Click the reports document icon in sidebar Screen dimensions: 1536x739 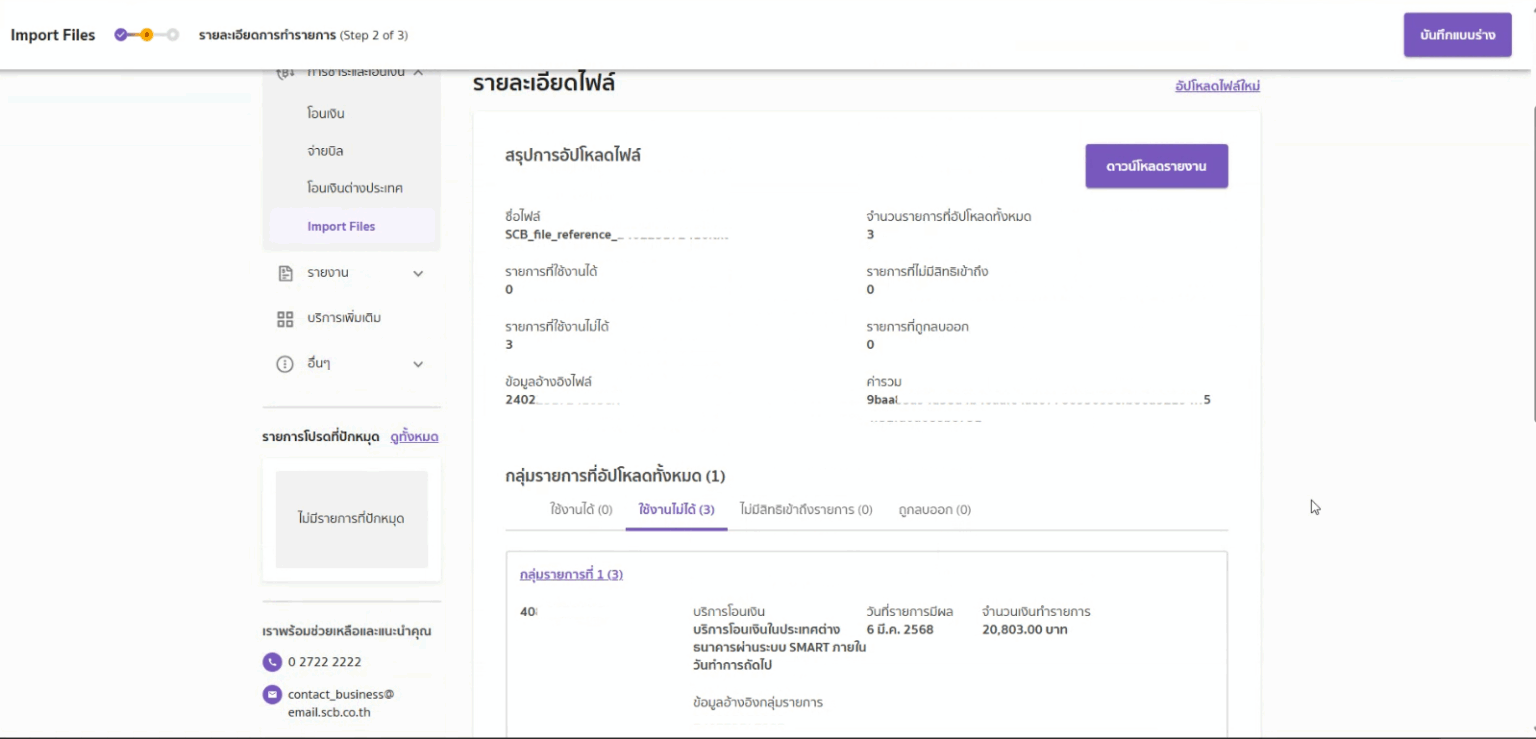(x=285, y=273)
